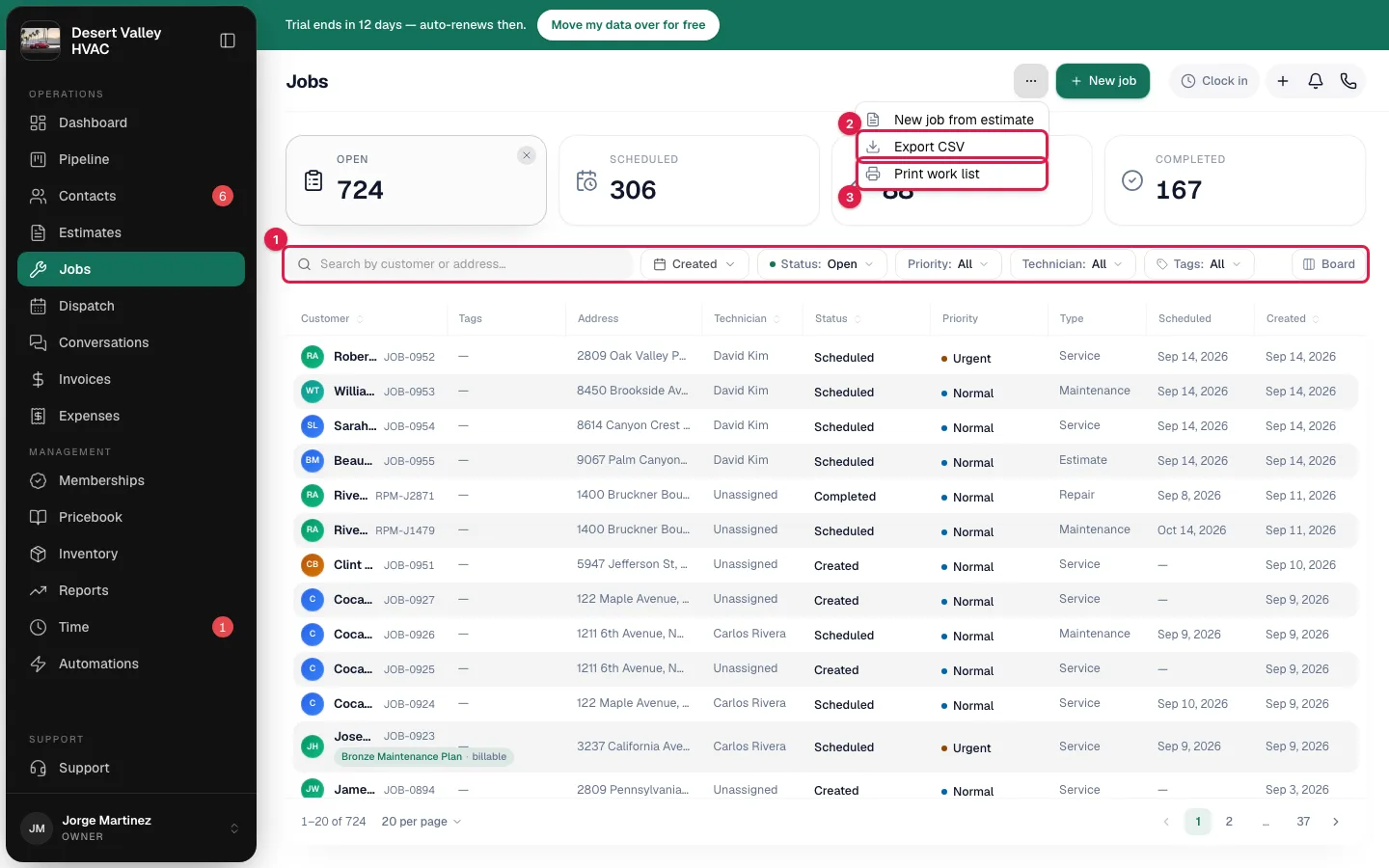Select New job from estimate

(952, 120)
